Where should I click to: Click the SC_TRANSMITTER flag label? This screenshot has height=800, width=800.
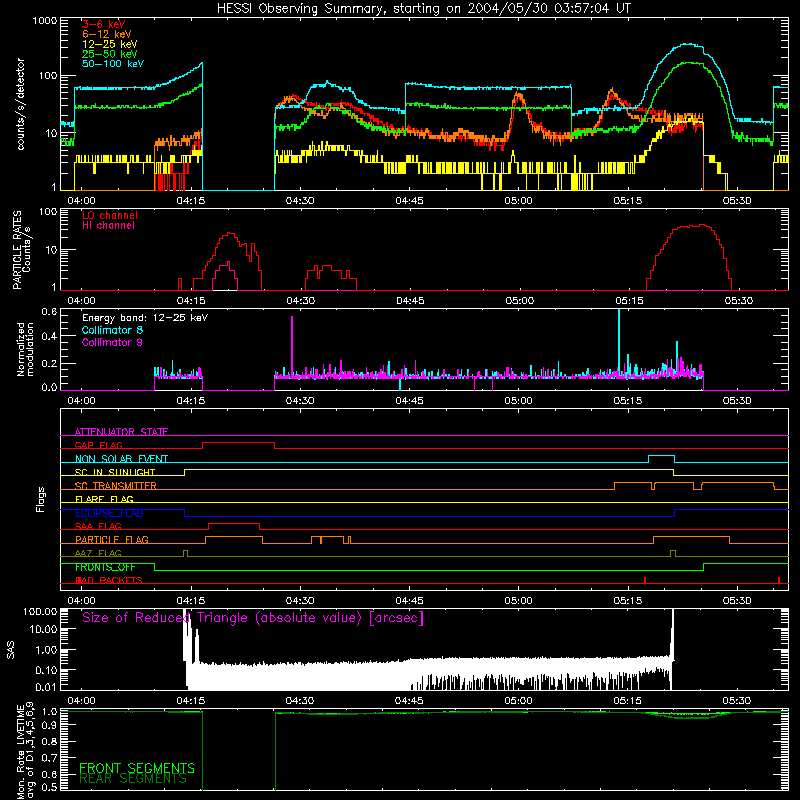[x=116, y=486]
